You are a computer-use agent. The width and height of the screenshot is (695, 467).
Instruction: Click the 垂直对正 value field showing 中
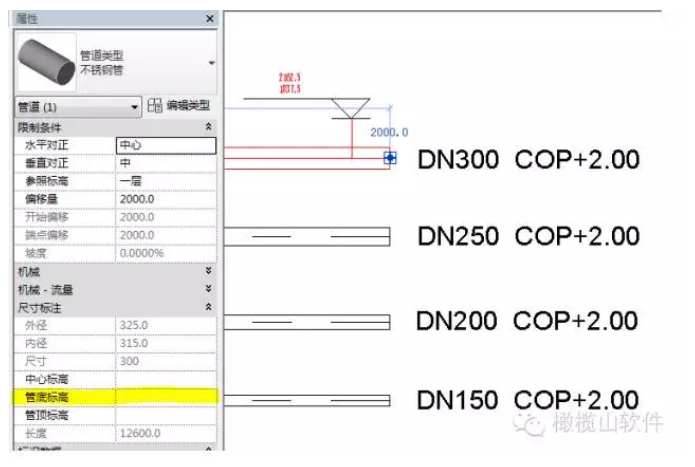[x=165, y=163]
